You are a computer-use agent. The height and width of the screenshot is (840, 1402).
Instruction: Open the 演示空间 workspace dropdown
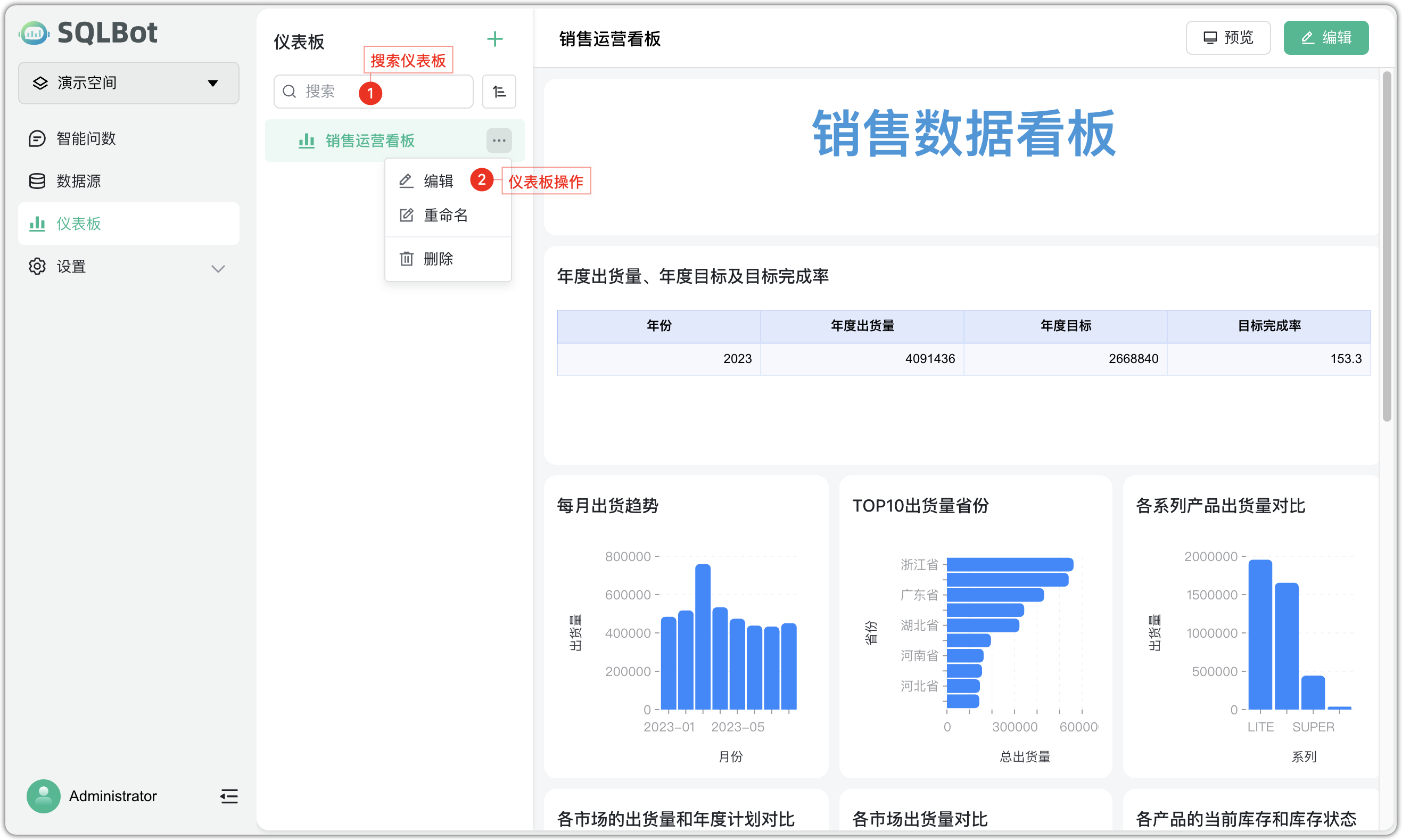pos(128,83)
